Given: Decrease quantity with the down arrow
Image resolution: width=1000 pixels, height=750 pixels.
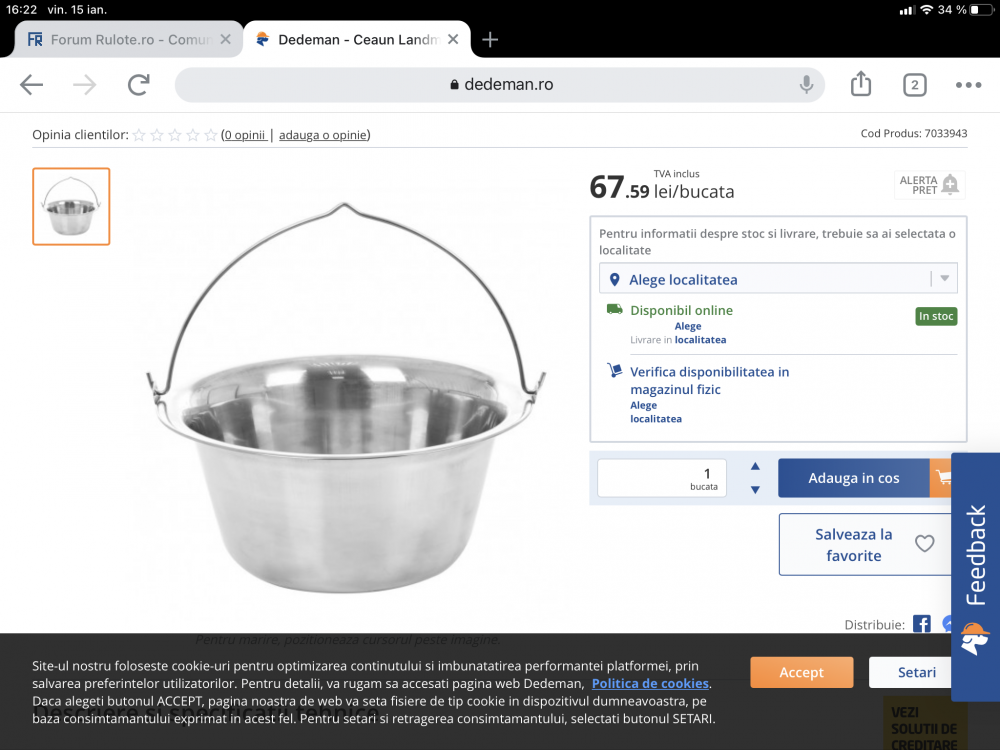Looking at the screenshot, I should click(755, 489).
